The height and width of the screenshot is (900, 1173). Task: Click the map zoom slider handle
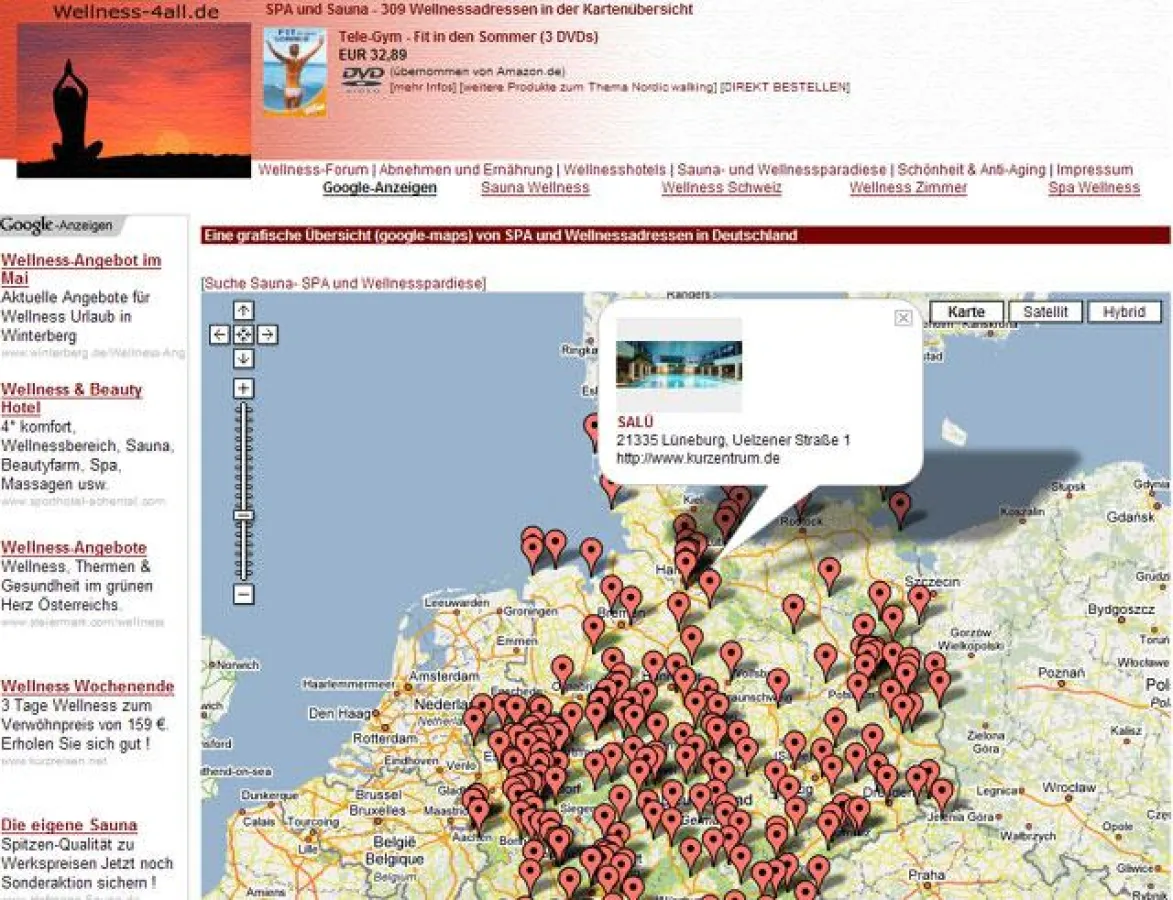pyautogui.click(x=243, y=514)
